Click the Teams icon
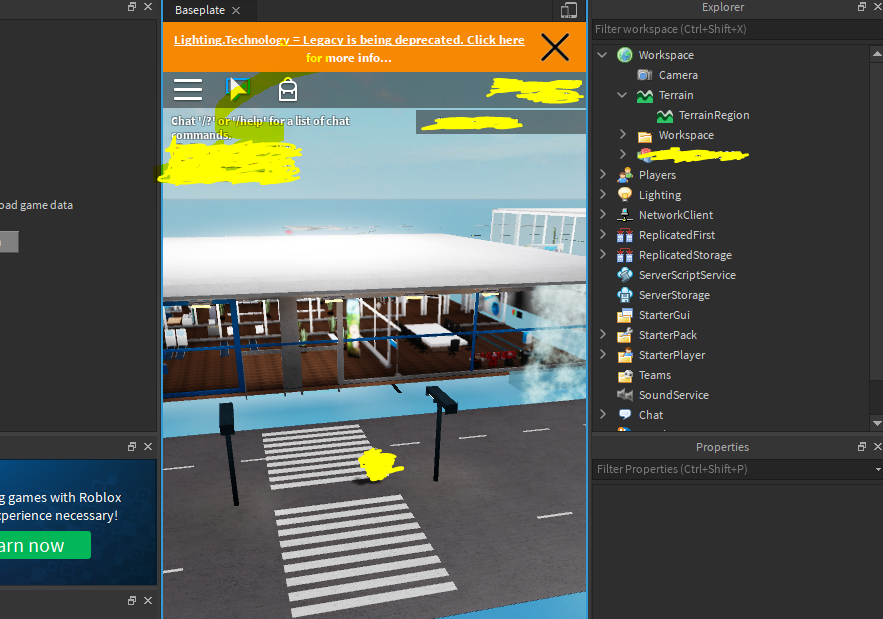The image size is (883, 619). 625,375
